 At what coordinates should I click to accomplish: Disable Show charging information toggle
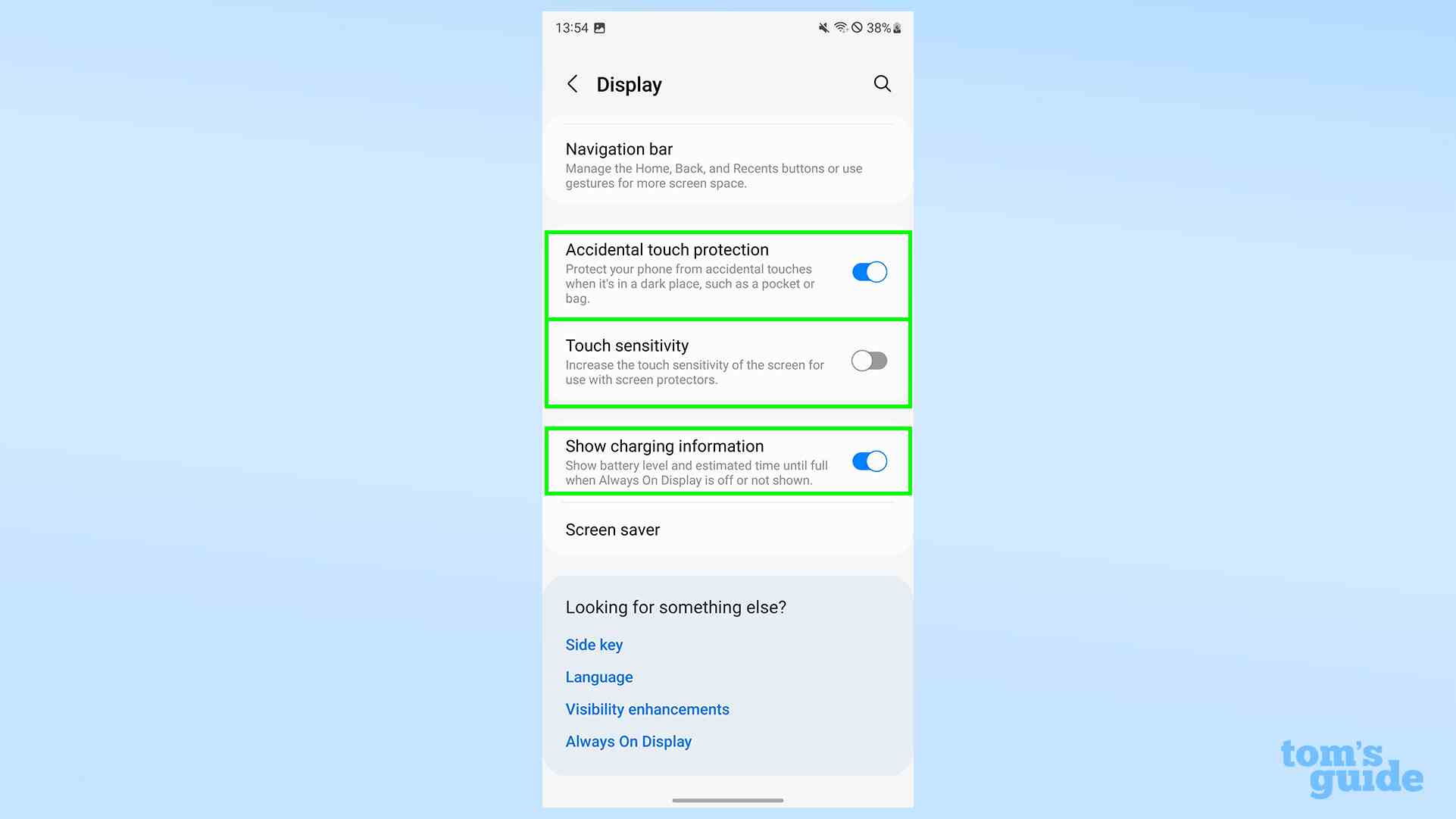[868, 461]
